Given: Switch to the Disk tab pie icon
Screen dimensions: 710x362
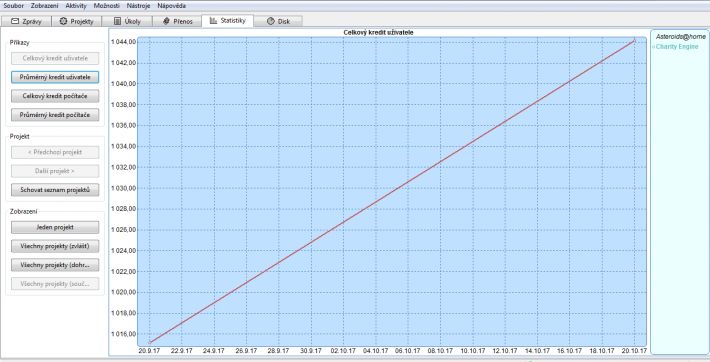Looking at the screenshot, I should pos(271,21).
